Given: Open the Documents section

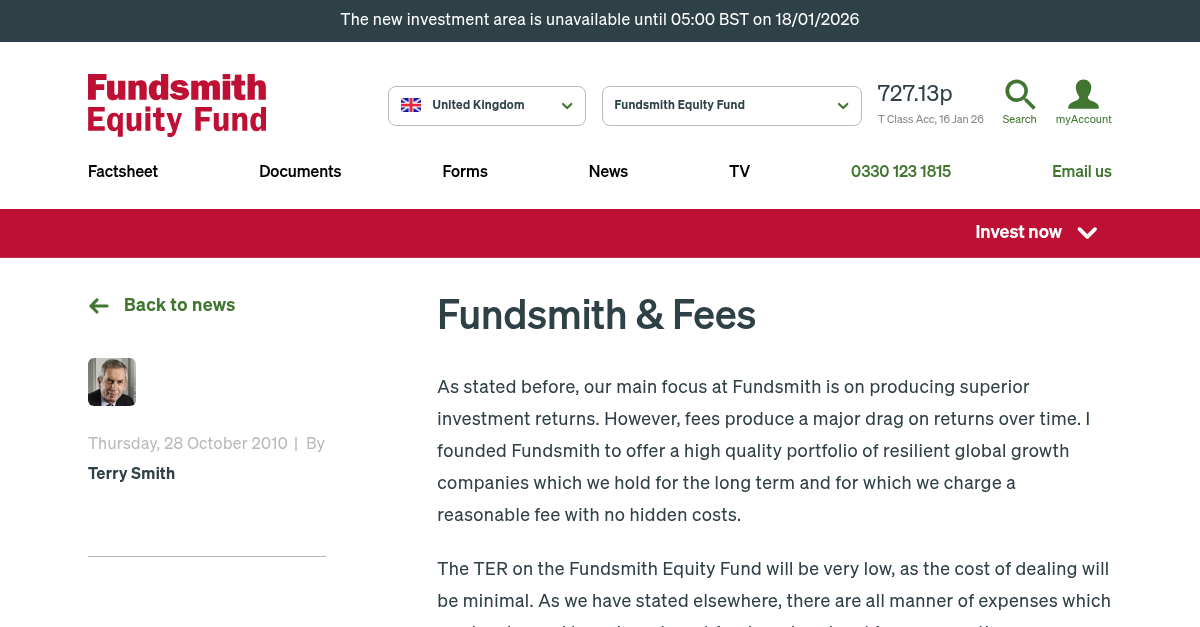Looking at the screenshot, I should [300, 172].
